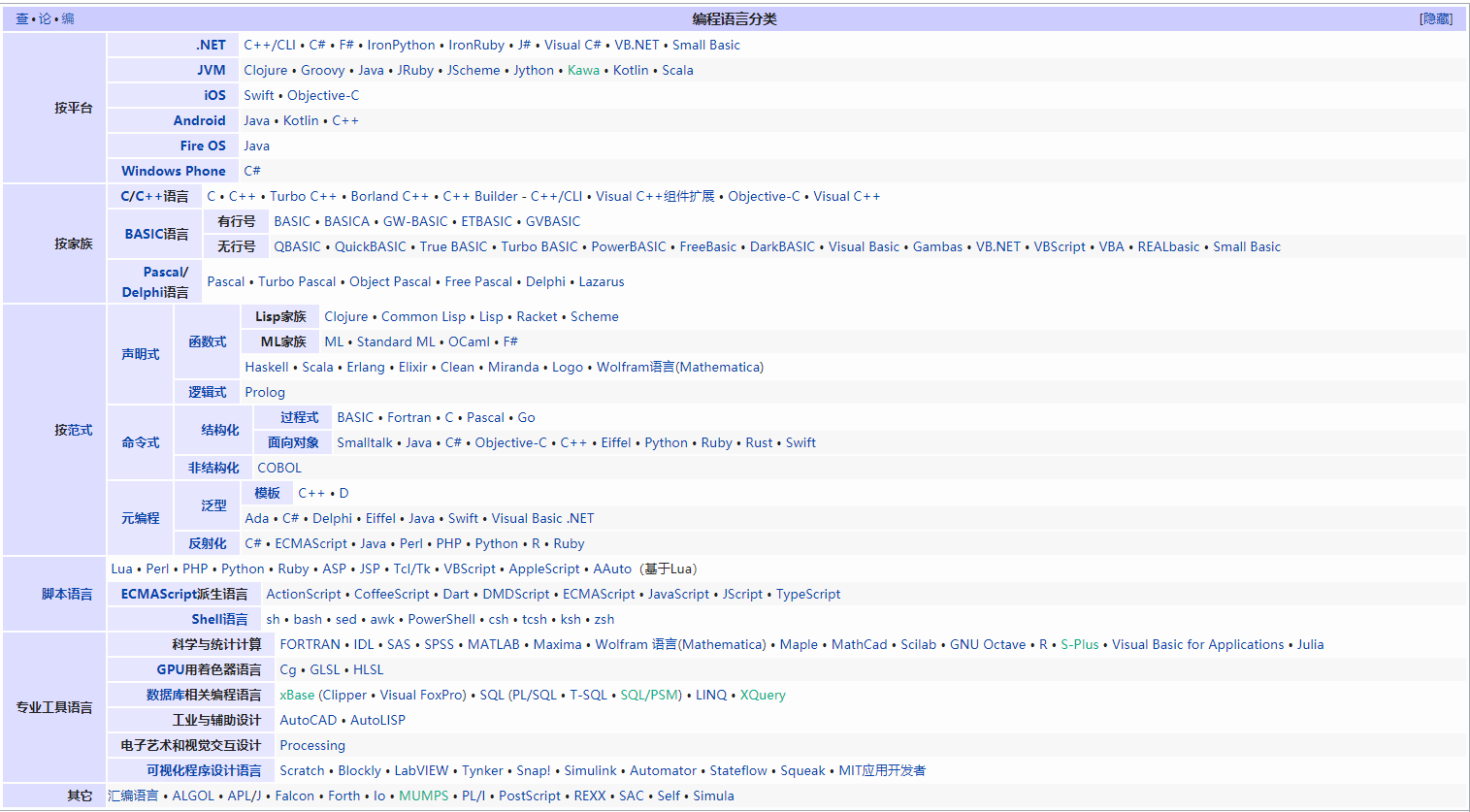This screenshot has width=1470, height=812.
Task: Open the TypeScript link
Action: click(x=808, y=594)
